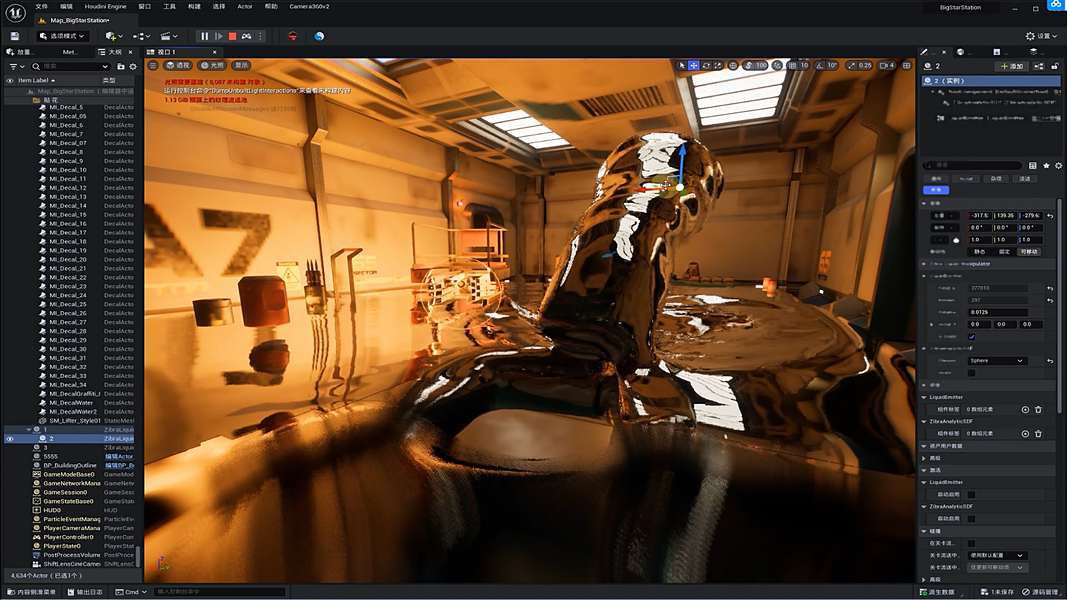1067x600 pixels.
Task: Open outliner settings gear
Action: 133,66
